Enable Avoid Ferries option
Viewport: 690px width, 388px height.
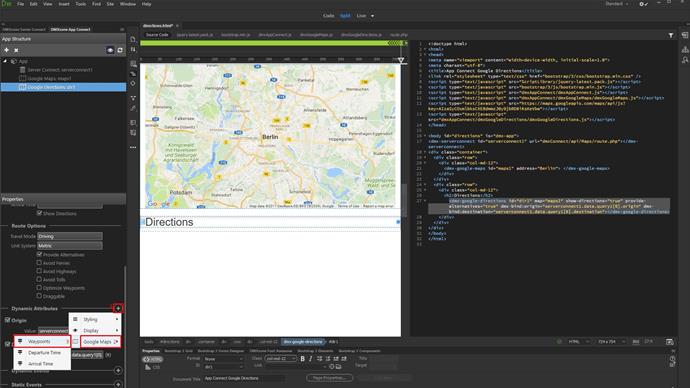tap(39, 263)
